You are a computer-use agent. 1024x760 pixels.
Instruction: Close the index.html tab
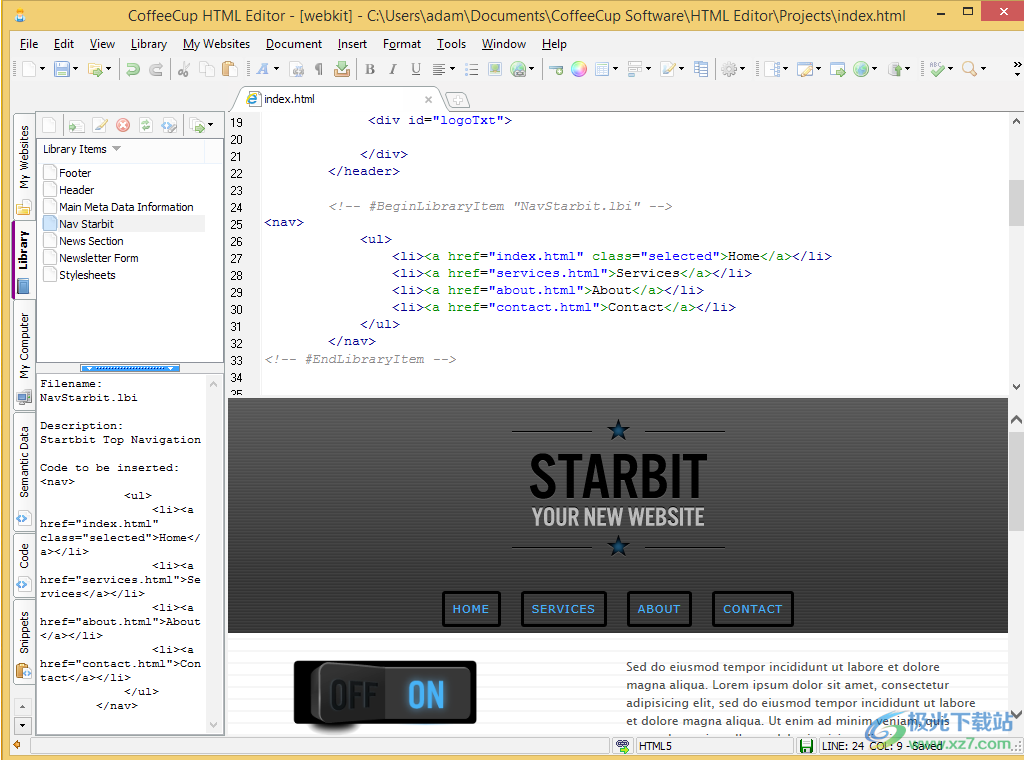[428, 99]
